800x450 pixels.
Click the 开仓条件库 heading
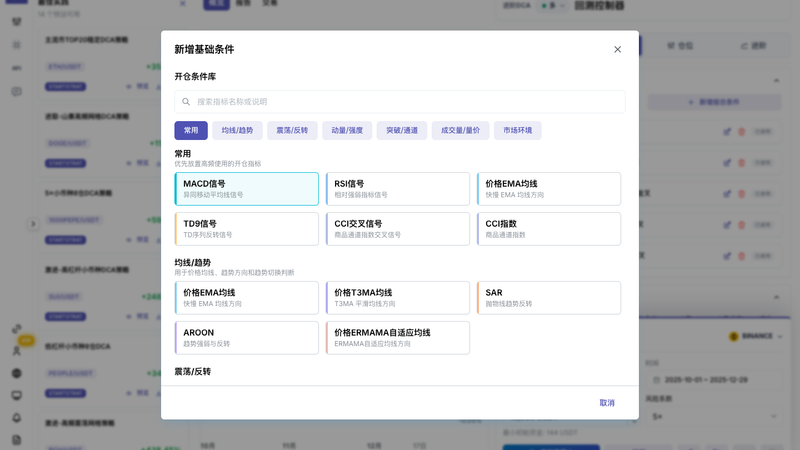[195, 77]
